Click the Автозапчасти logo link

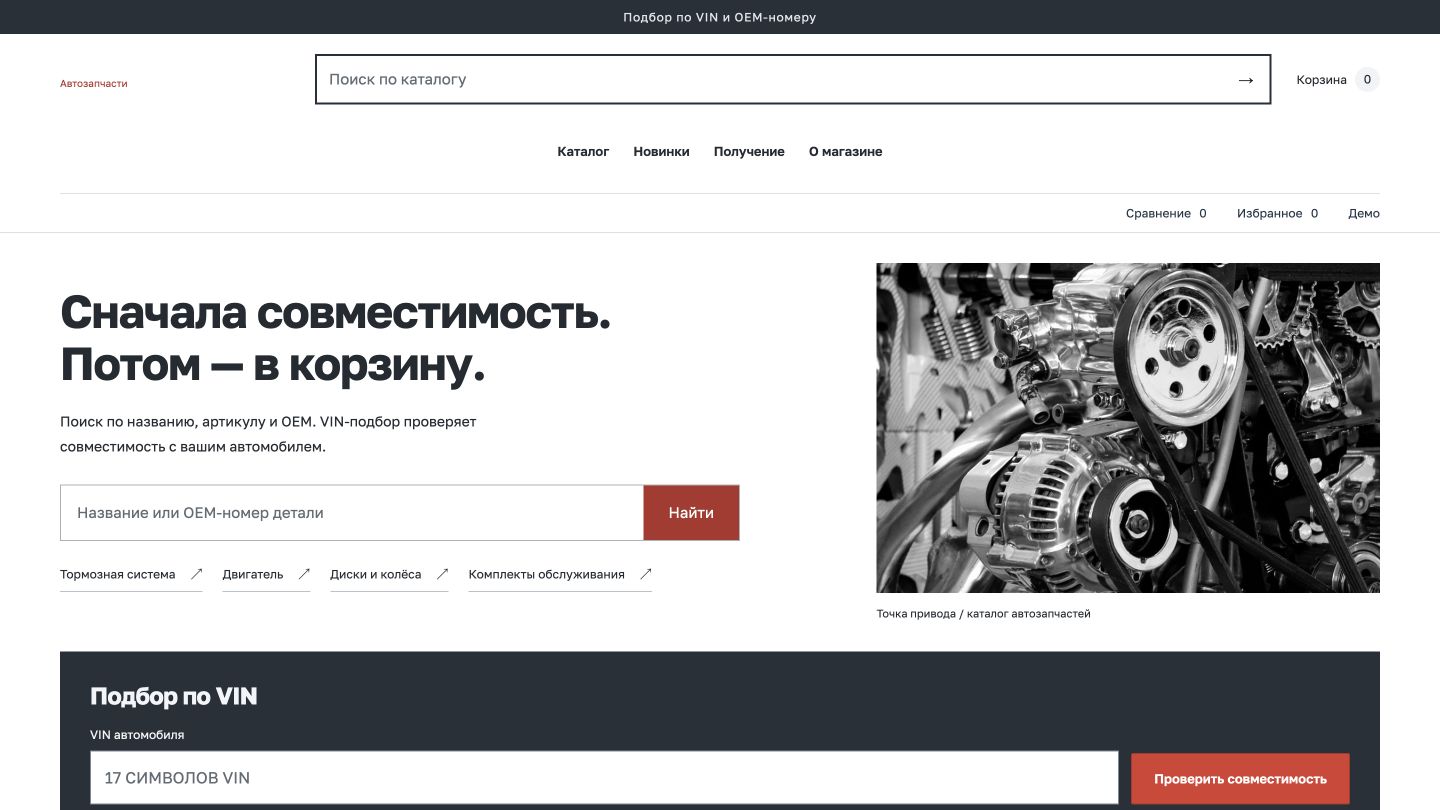(x=94, y=84)
